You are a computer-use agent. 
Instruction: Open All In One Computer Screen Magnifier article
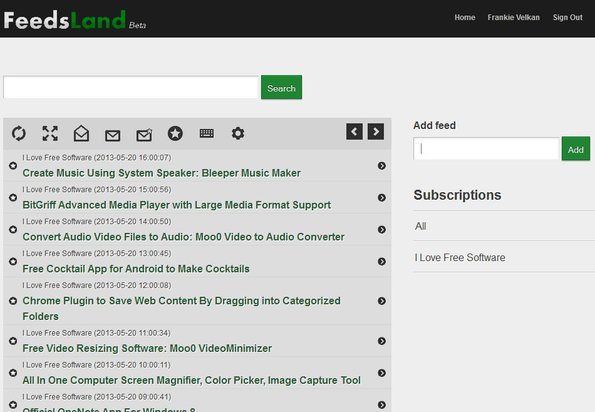[191, 380]
